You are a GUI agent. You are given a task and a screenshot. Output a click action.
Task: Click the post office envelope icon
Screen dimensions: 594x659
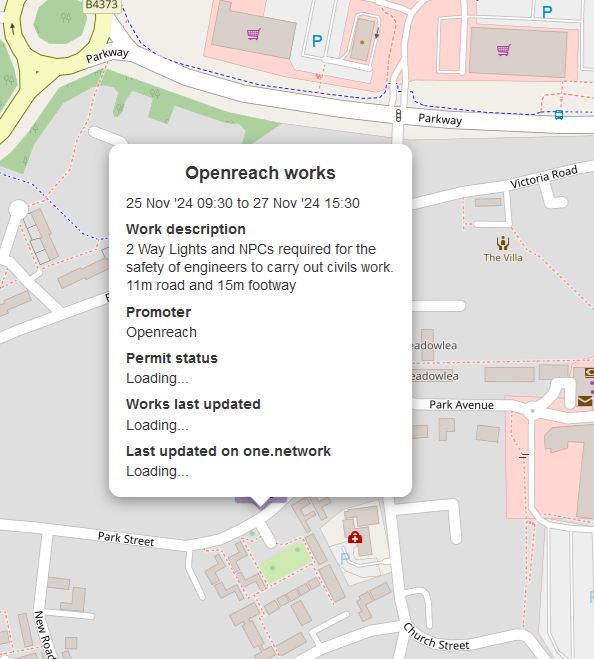pos(585,401)
